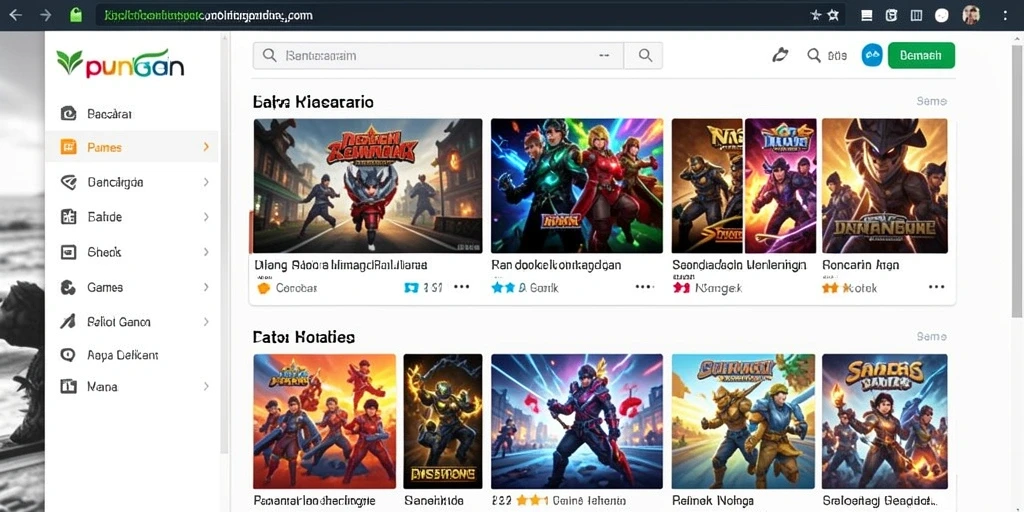Click the Ceroban publisher name
Viewport: 1024px width, 512px height.
coord(296,287)
